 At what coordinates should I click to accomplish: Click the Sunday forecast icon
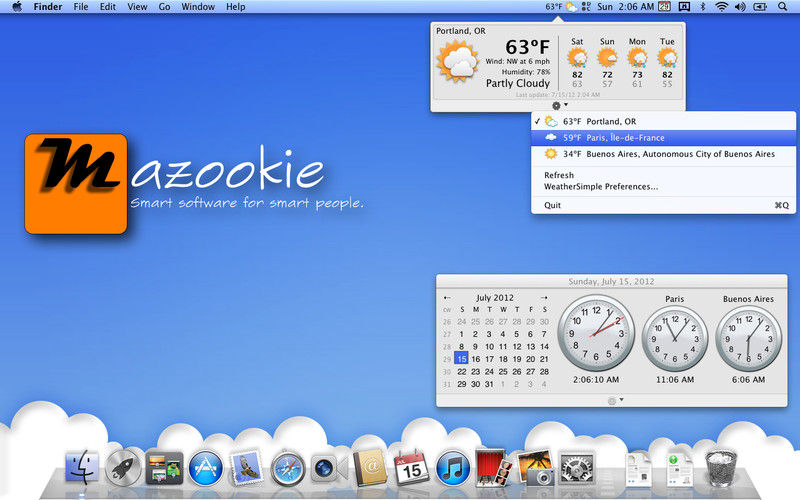607,58
